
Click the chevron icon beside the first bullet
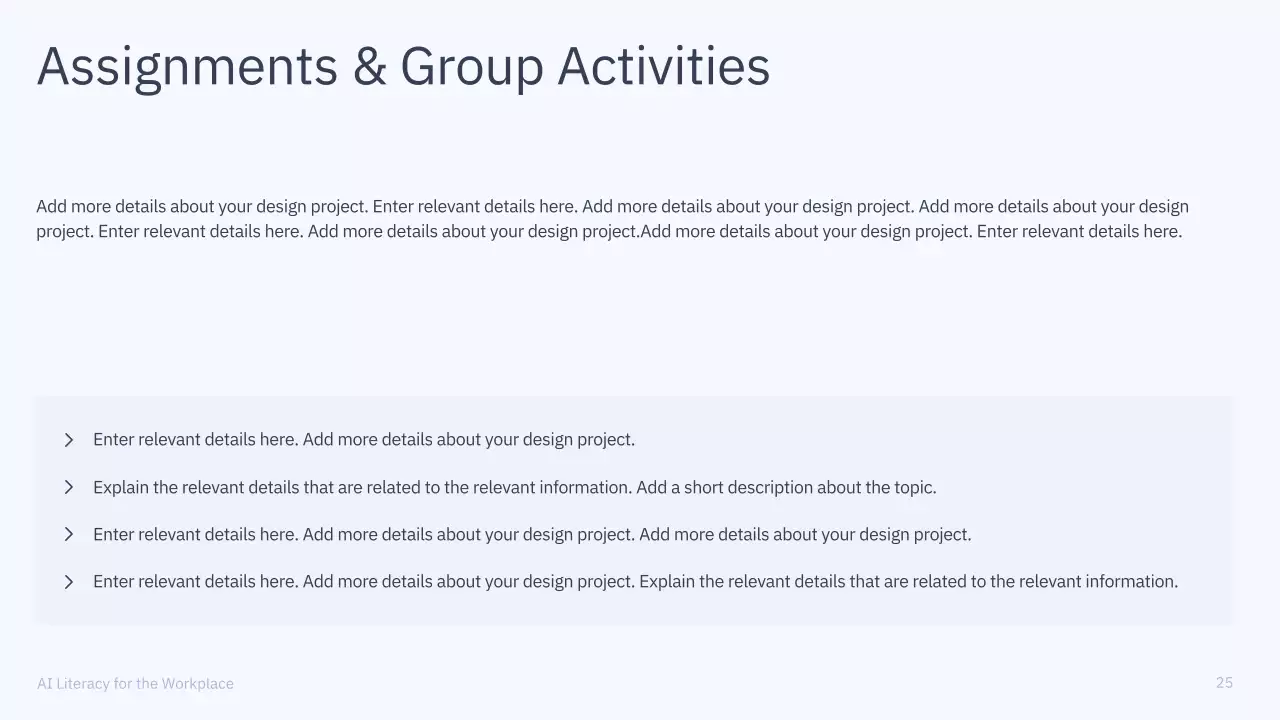tap(68, 440)
